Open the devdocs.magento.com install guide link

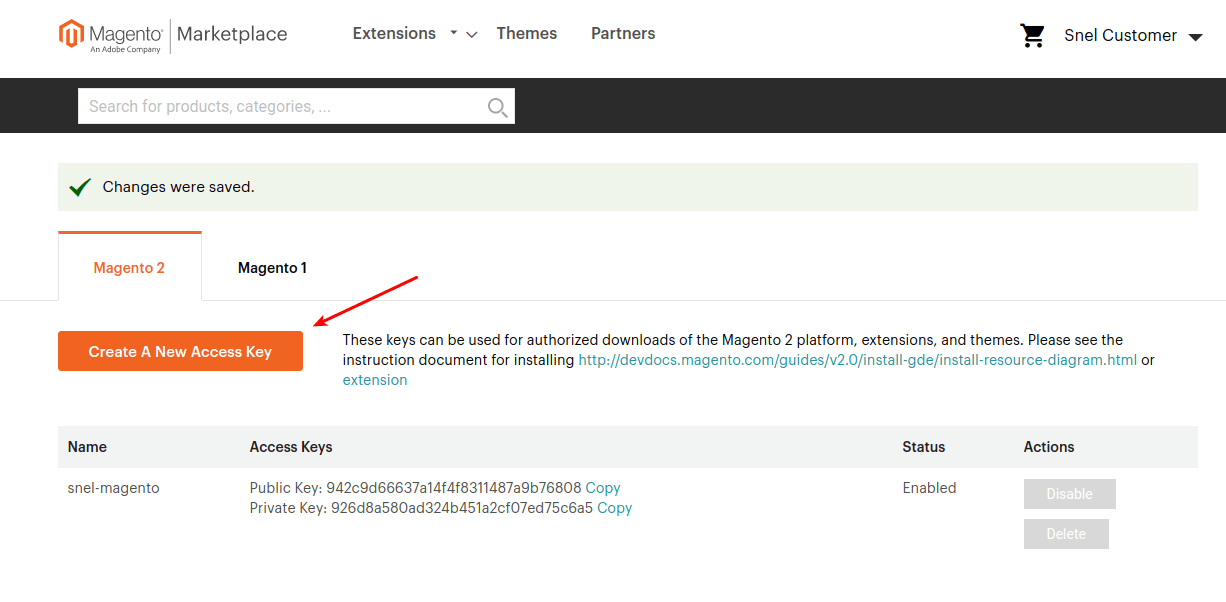click(857, 360)
